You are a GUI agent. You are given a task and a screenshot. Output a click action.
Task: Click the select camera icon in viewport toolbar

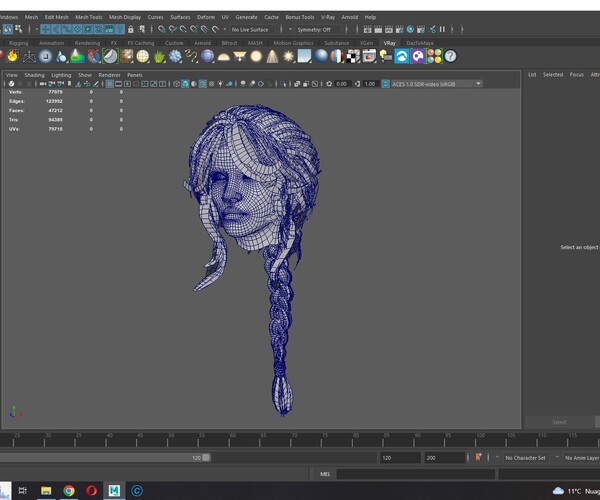click(x=42, y=84)
